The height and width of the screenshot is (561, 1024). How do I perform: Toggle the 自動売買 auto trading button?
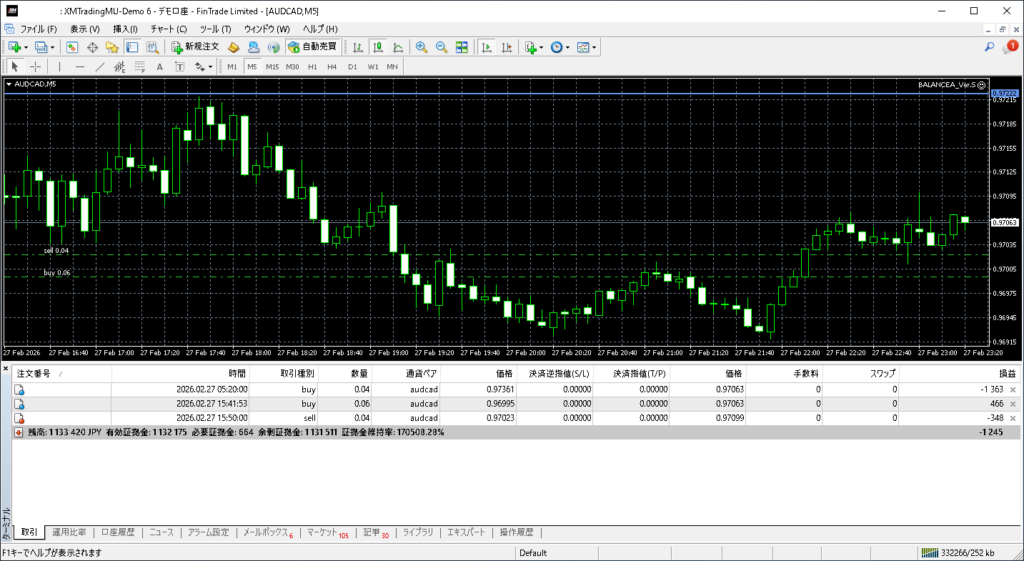[x=312, y=47]
